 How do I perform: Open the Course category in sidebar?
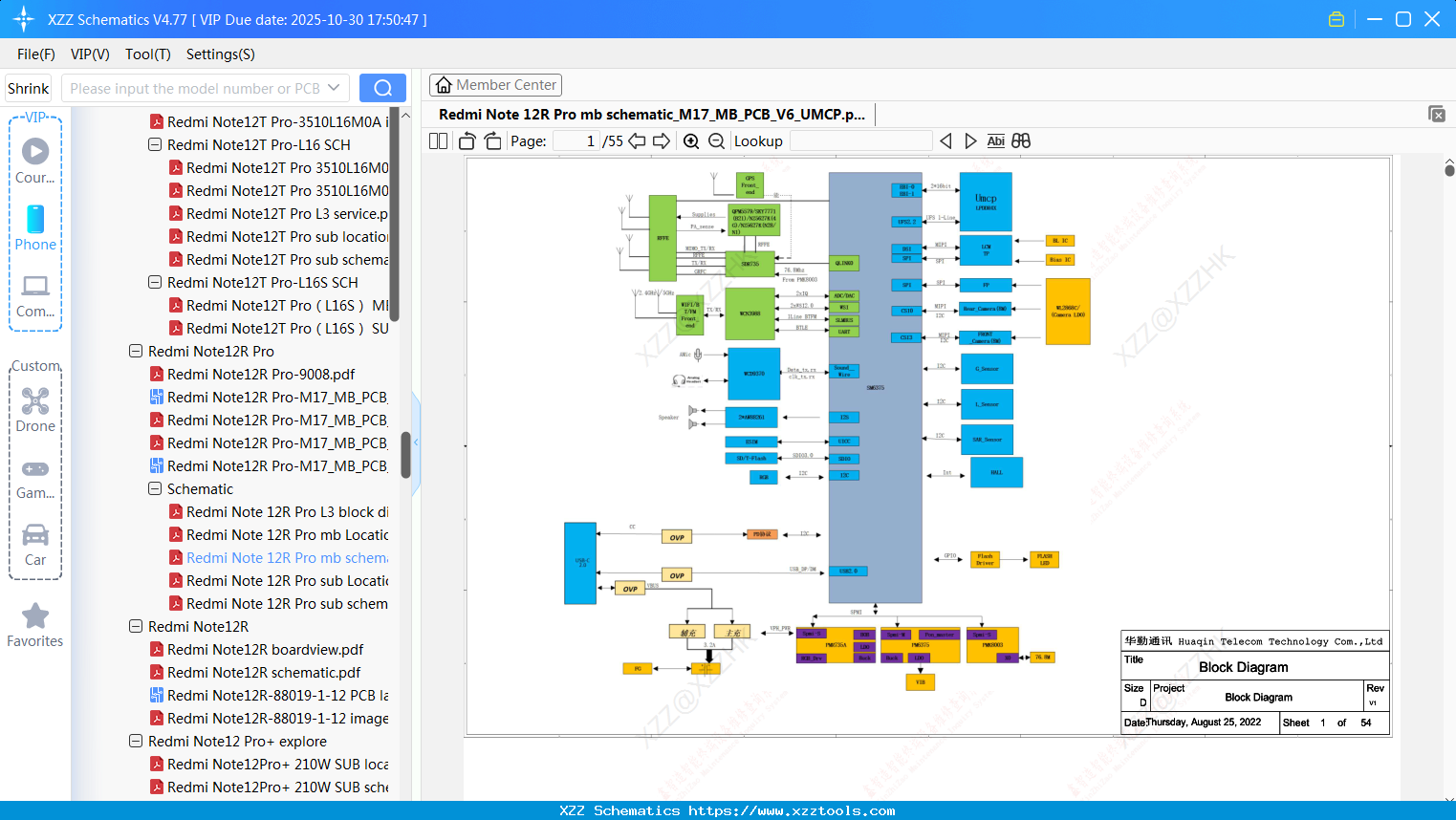click(35, 162)
